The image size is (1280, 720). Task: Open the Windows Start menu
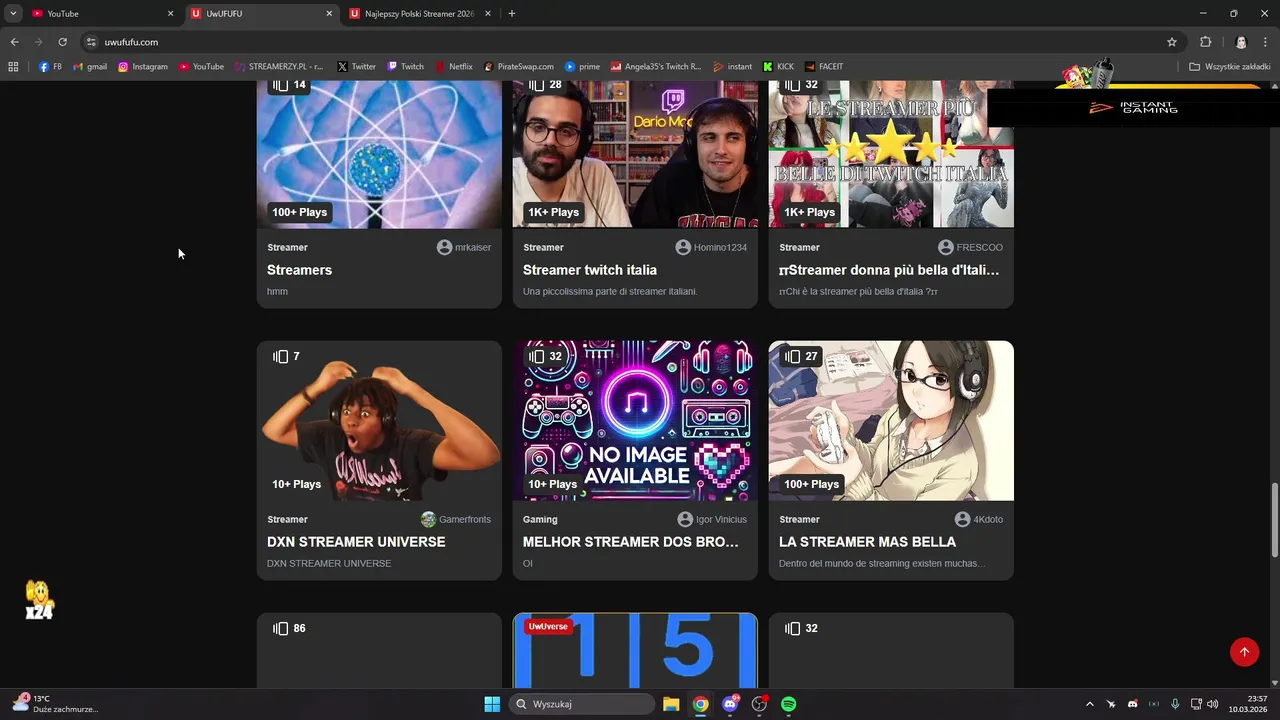(x=492, y=704)
